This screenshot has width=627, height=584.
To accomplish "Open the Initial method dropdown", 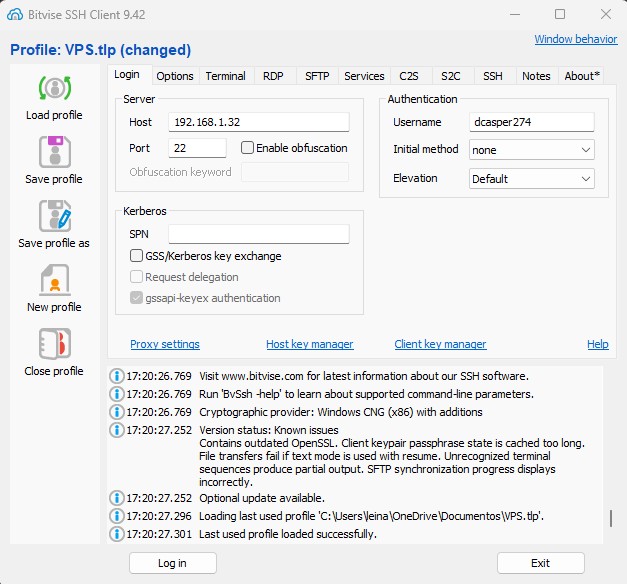I will tap(532, 150).
